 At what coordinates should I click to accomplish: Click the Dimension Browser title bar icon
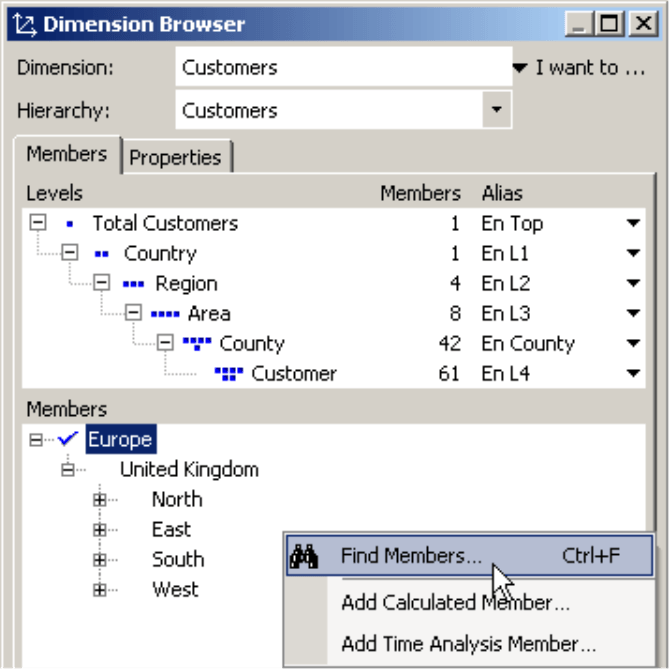click(25, 24)
